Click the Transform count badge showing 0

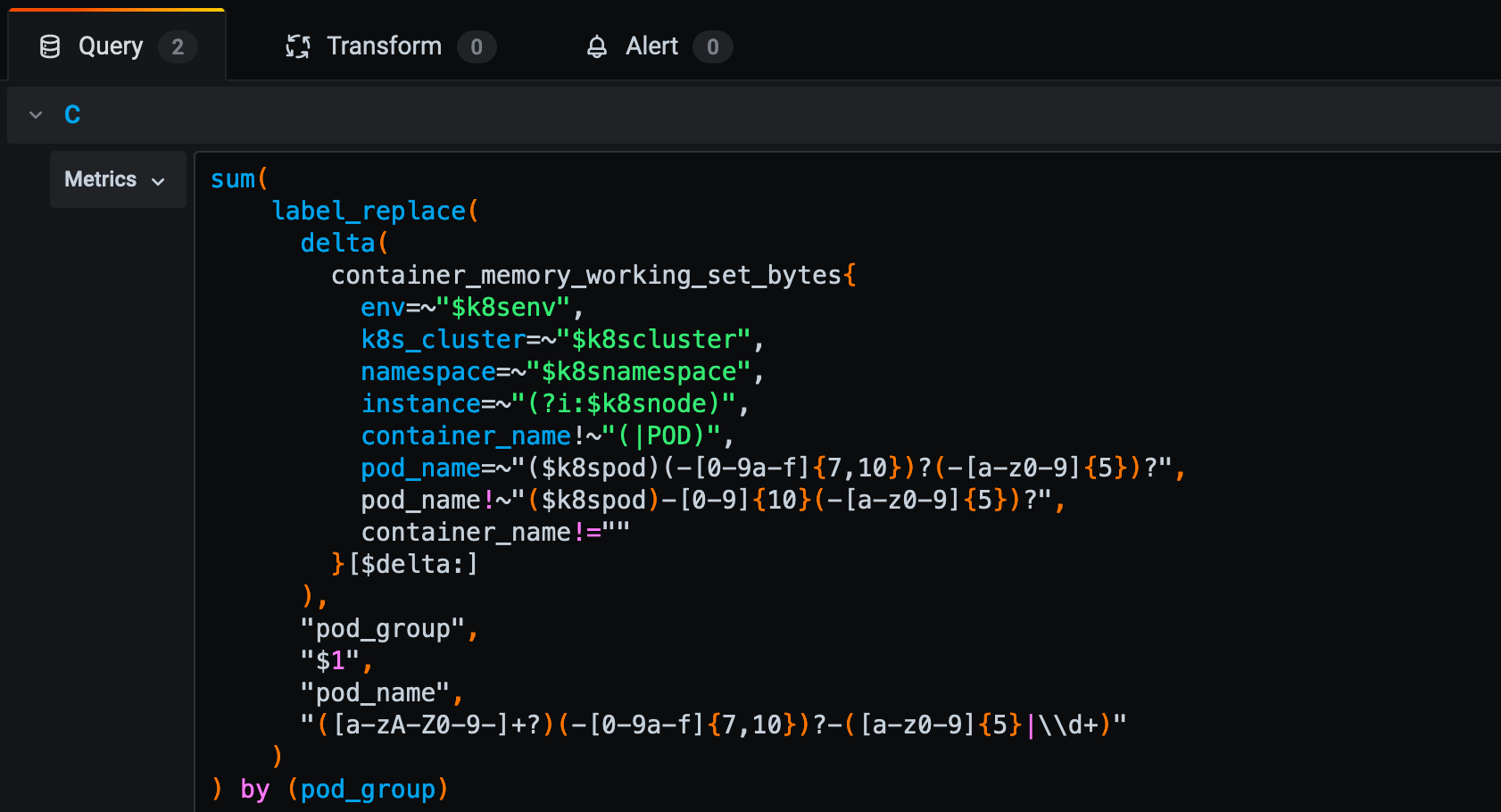(478, 47)
